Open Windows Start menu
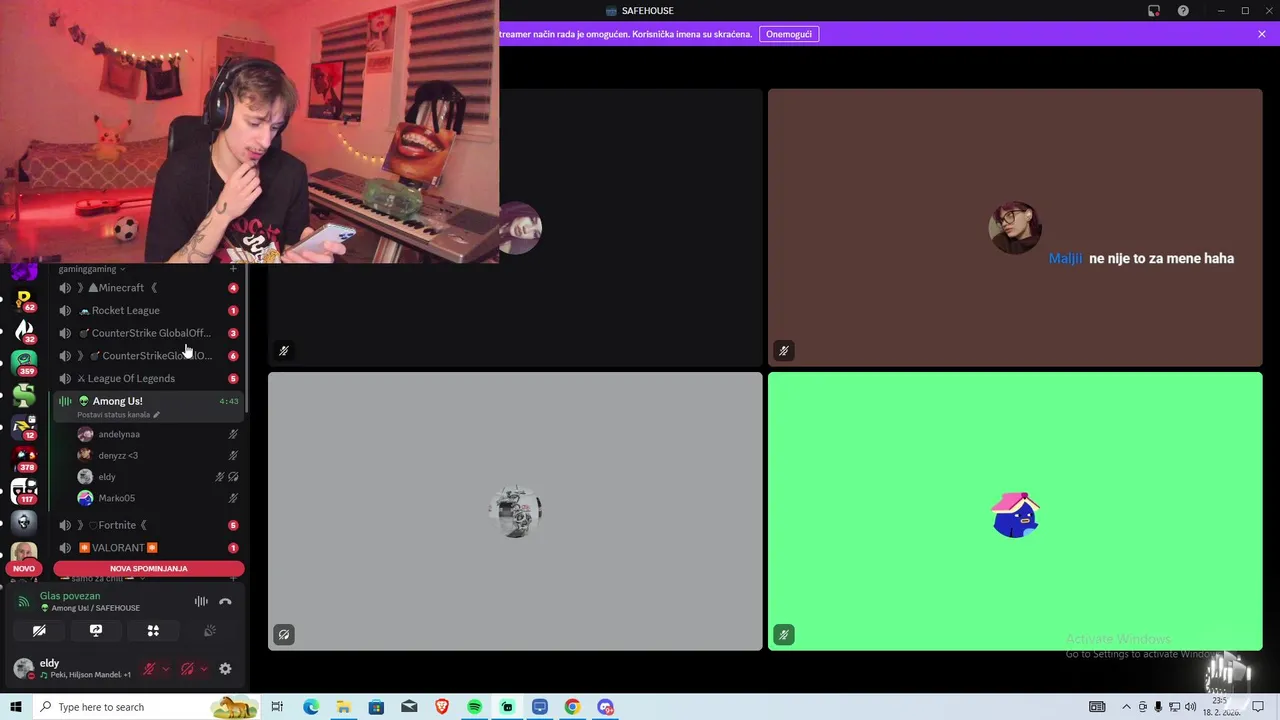The height and width of the screenshot is (720, 1280). click(15, 707)
